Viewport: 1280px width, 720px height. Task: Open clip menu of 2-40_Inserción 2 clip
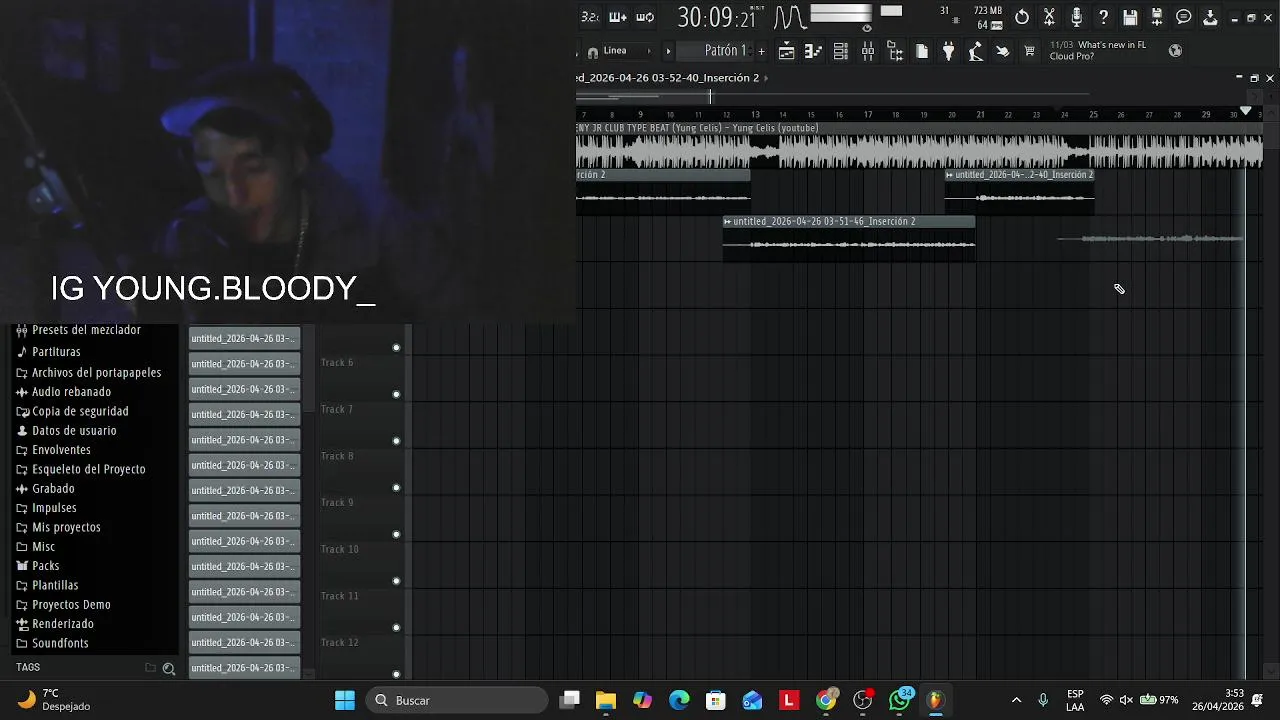coord(950,175)
